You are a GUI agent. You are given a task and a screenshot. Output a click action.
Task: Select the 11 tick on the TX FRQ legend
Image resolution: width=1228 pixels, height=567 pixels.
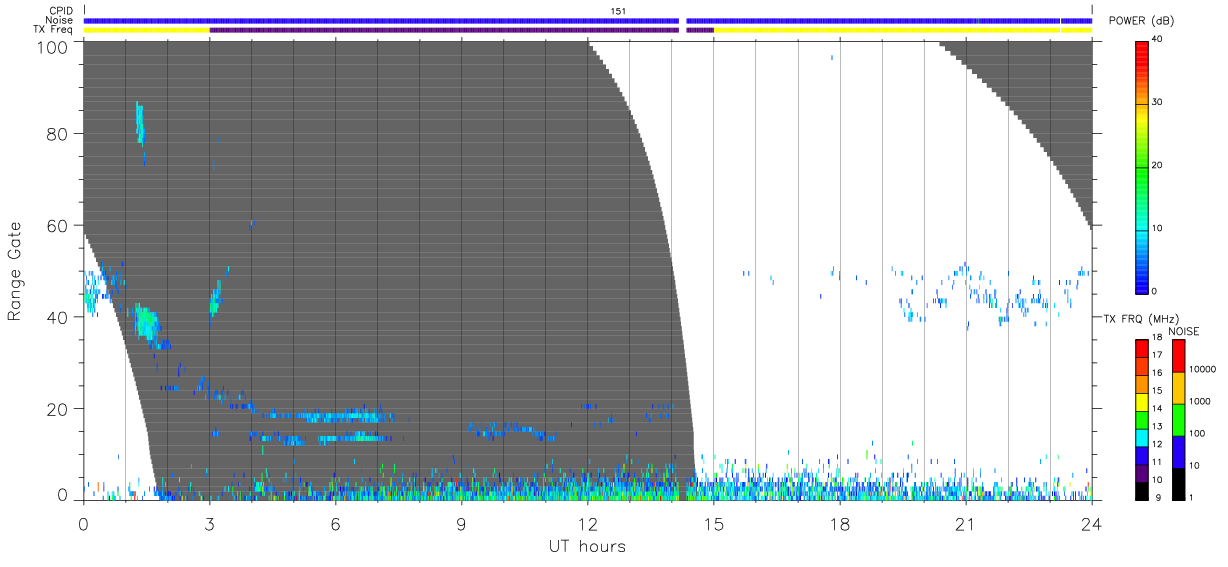pos(1157,462)
